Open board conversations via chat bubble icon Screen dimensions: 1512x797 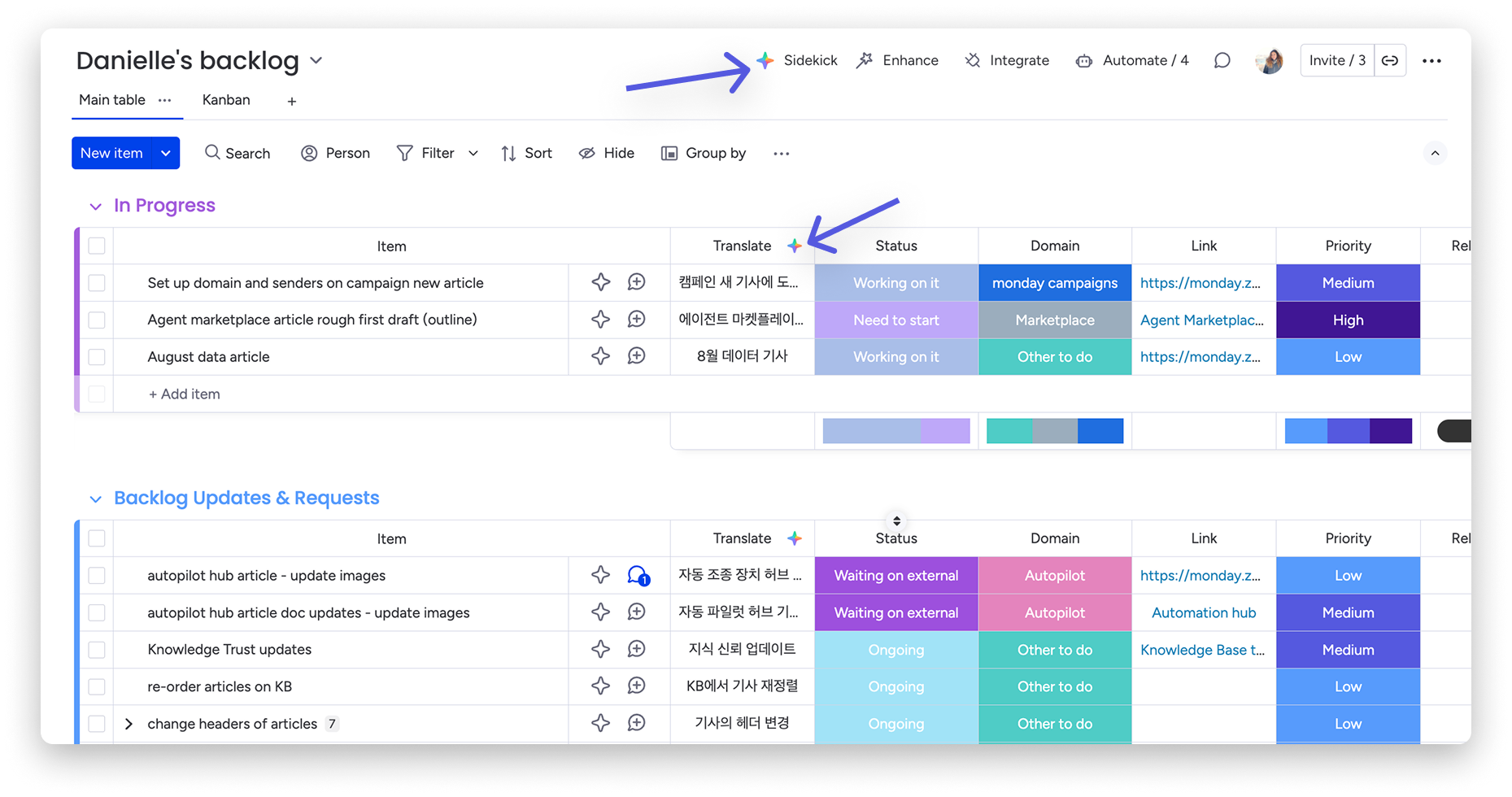pos(1222,60)
